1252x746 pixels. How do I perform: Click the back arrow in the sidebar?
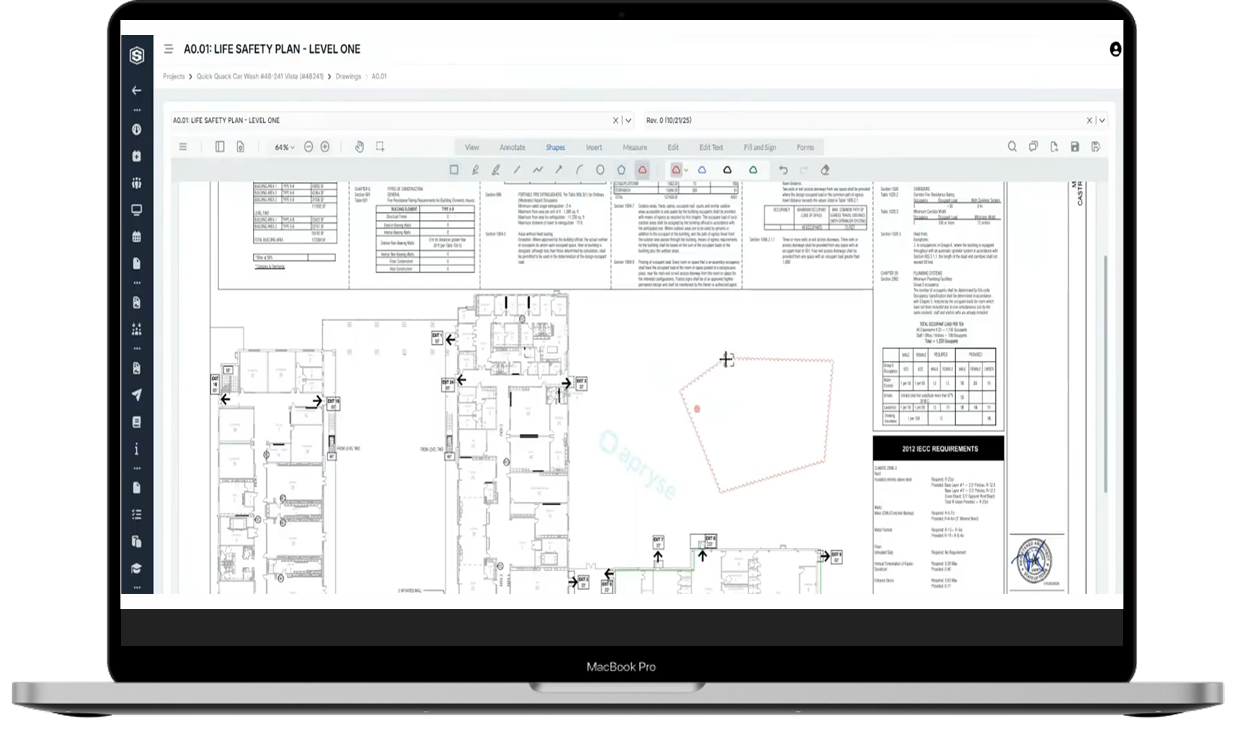point(137,90)
